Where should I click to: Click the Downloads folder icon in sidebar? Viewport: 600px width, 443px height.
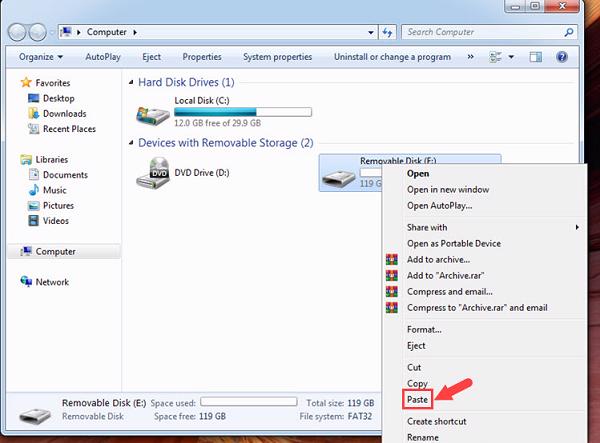[x=33, y=113]
